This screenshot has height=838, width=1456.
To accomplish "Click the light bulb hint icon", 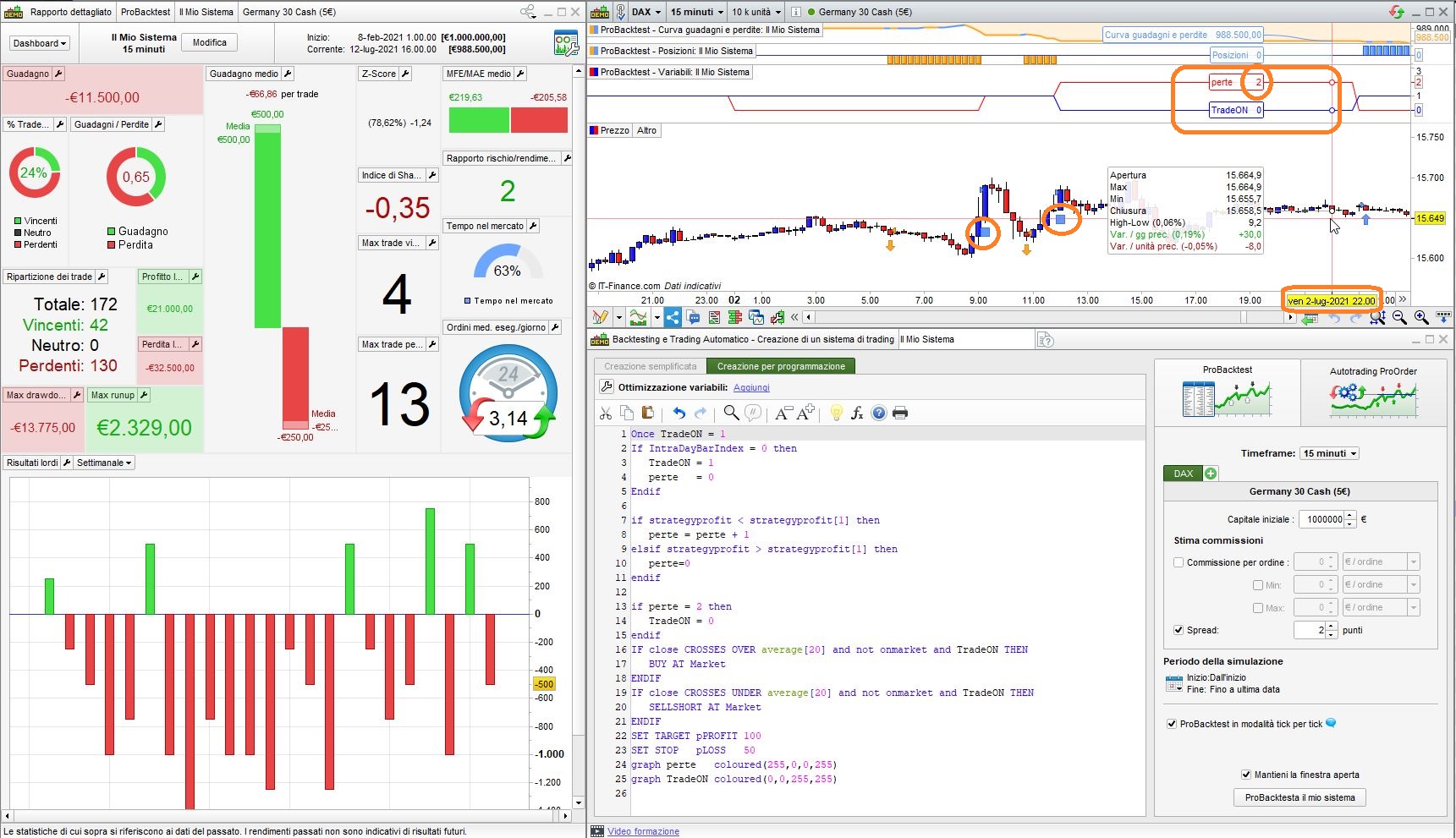I will [836, 413].
